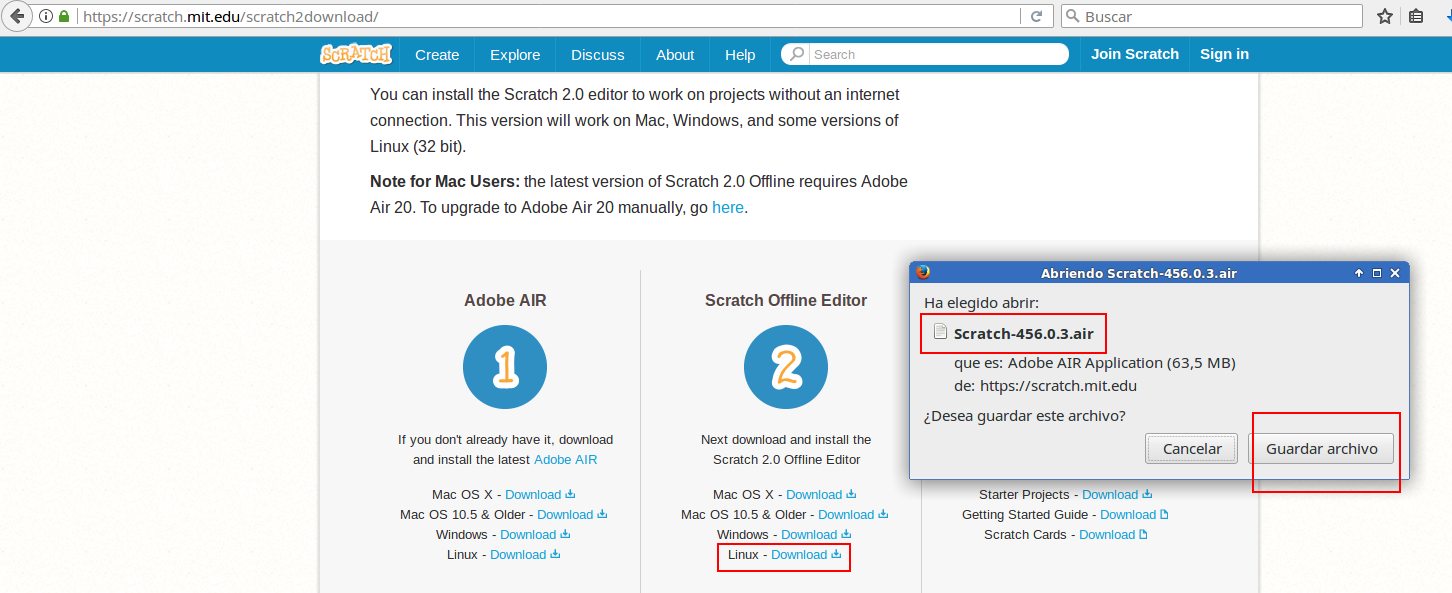The height and width of the screenshot is (593, 1452).
Task: Download Adobe AIR for Windows
Action: pos(535,534)
